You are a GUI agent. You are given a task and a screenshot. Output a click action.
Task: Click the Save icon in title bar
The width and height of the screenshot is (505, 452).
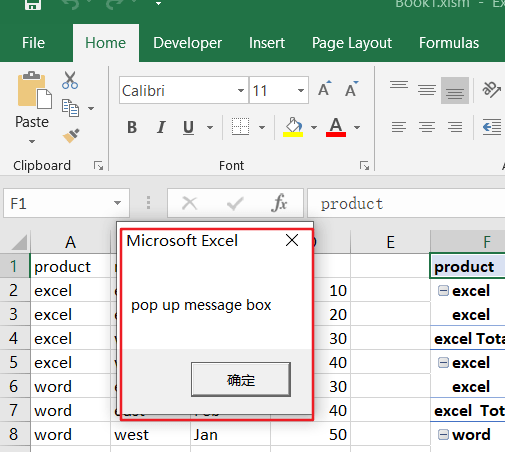coord(33,4)
